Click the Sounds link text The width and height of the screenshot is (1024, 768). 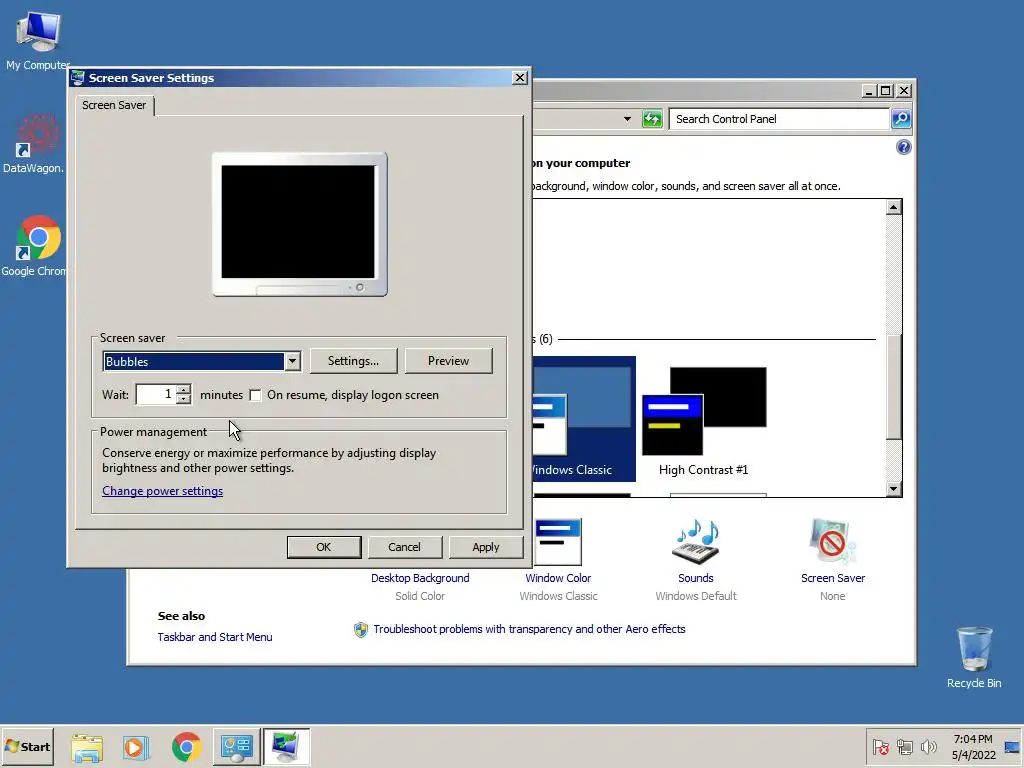(x=696, y=578)
